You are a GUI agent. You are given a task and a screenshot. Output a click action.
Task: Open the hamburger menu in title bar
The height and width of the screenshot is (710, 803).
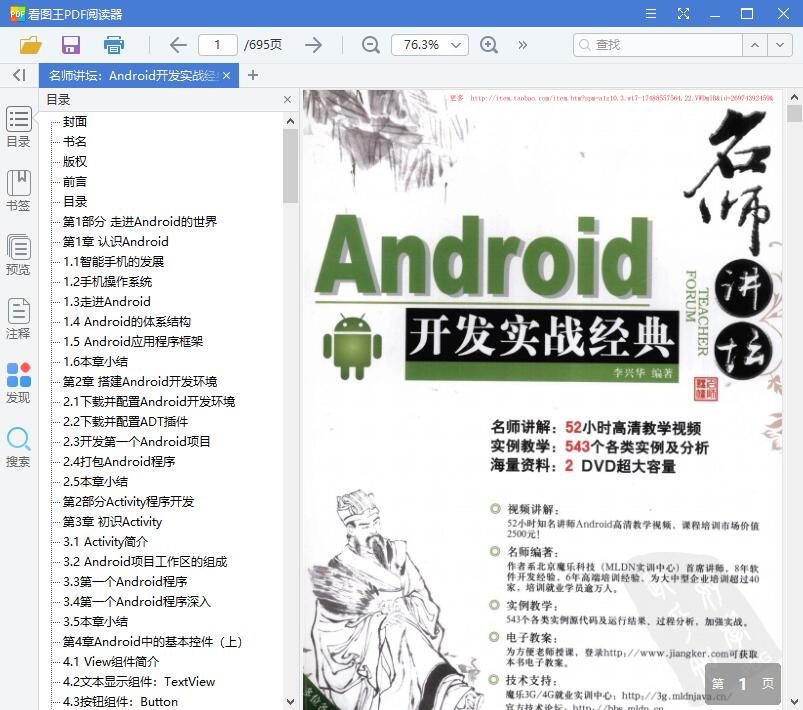[x=650, y=14]
